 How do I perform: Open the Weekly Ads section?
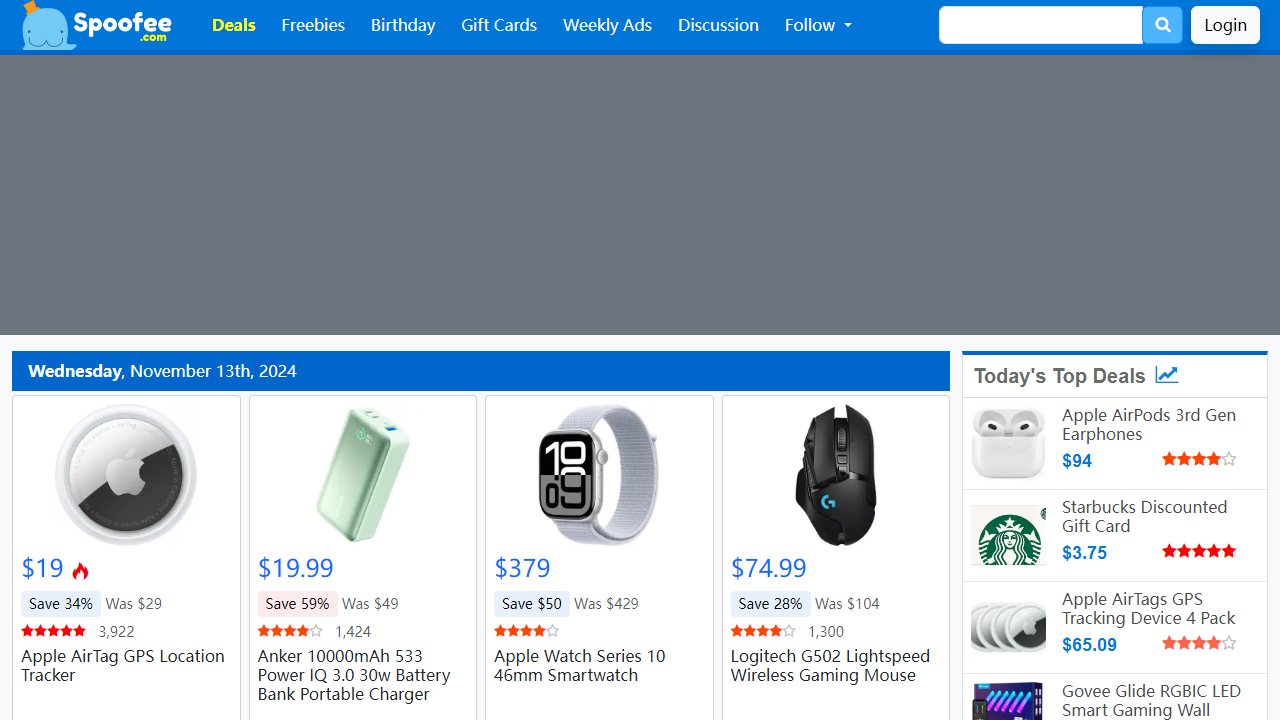click(607, 25)
